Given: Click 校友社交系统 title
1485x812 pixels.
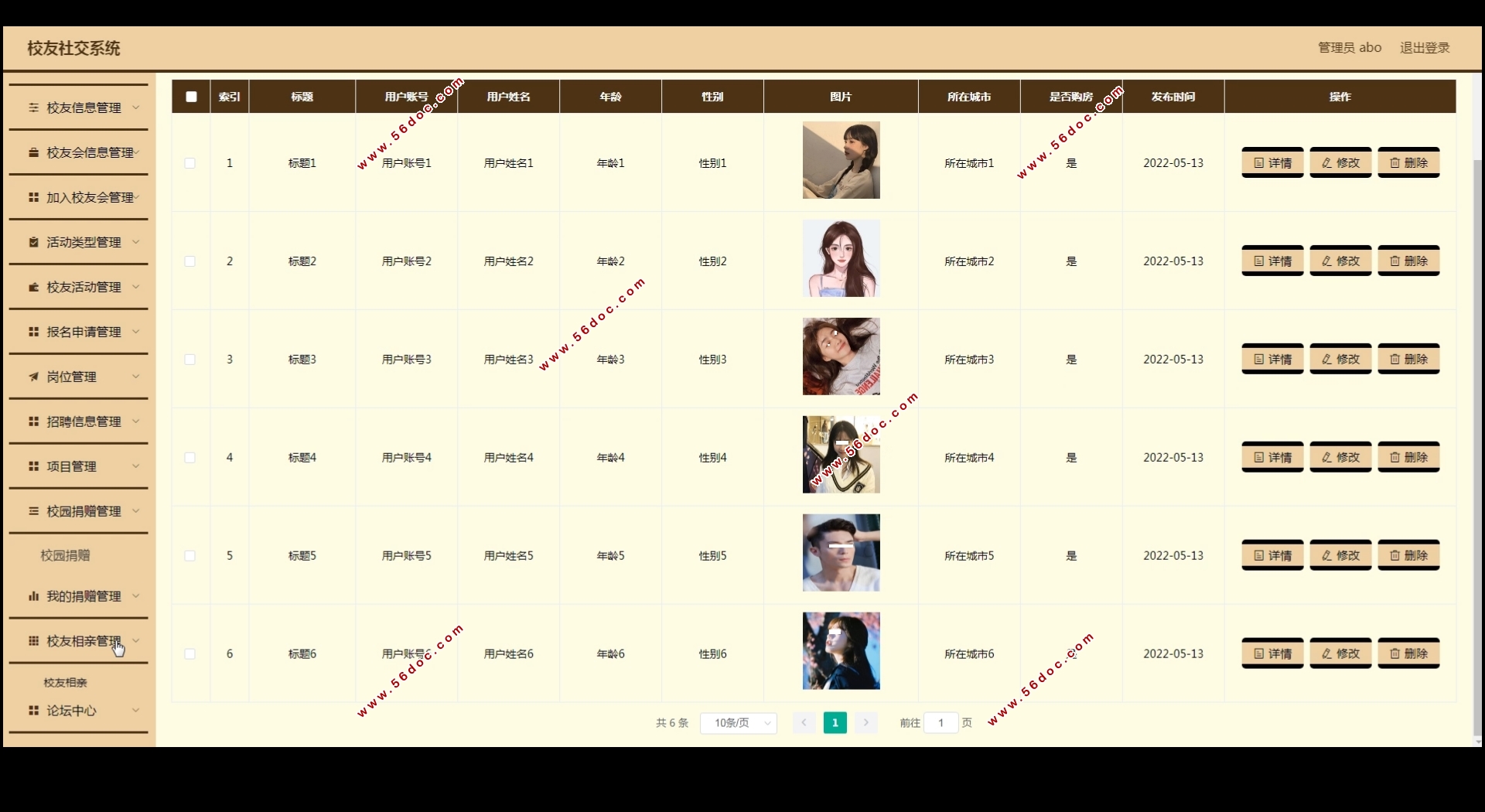Looking at the screenshot, I should tap(73, 49).
